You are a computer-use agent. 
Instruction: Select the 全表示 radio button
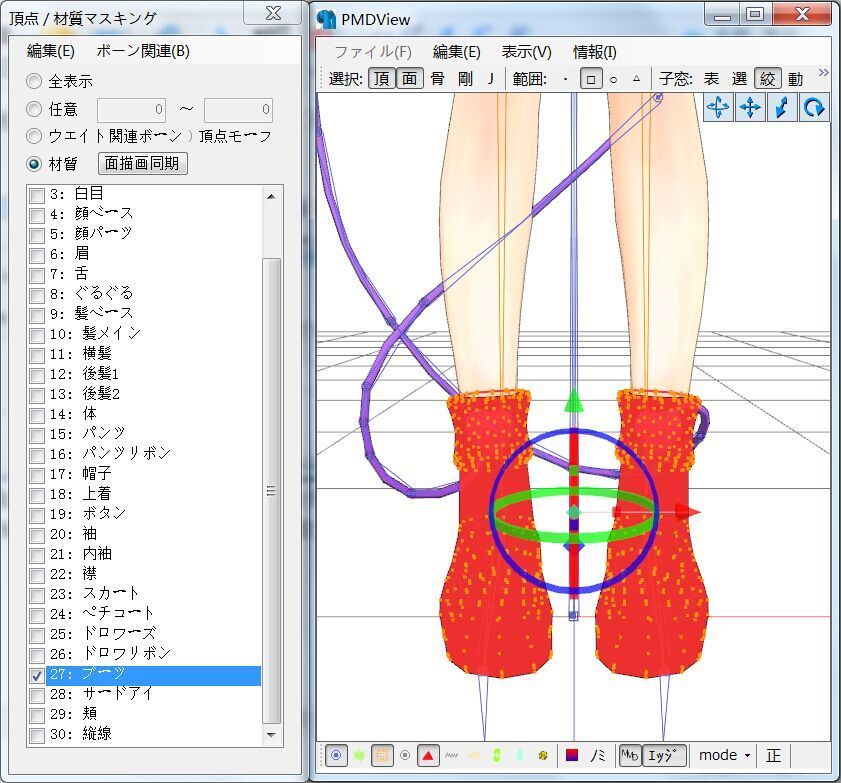(x=35, y=81)
